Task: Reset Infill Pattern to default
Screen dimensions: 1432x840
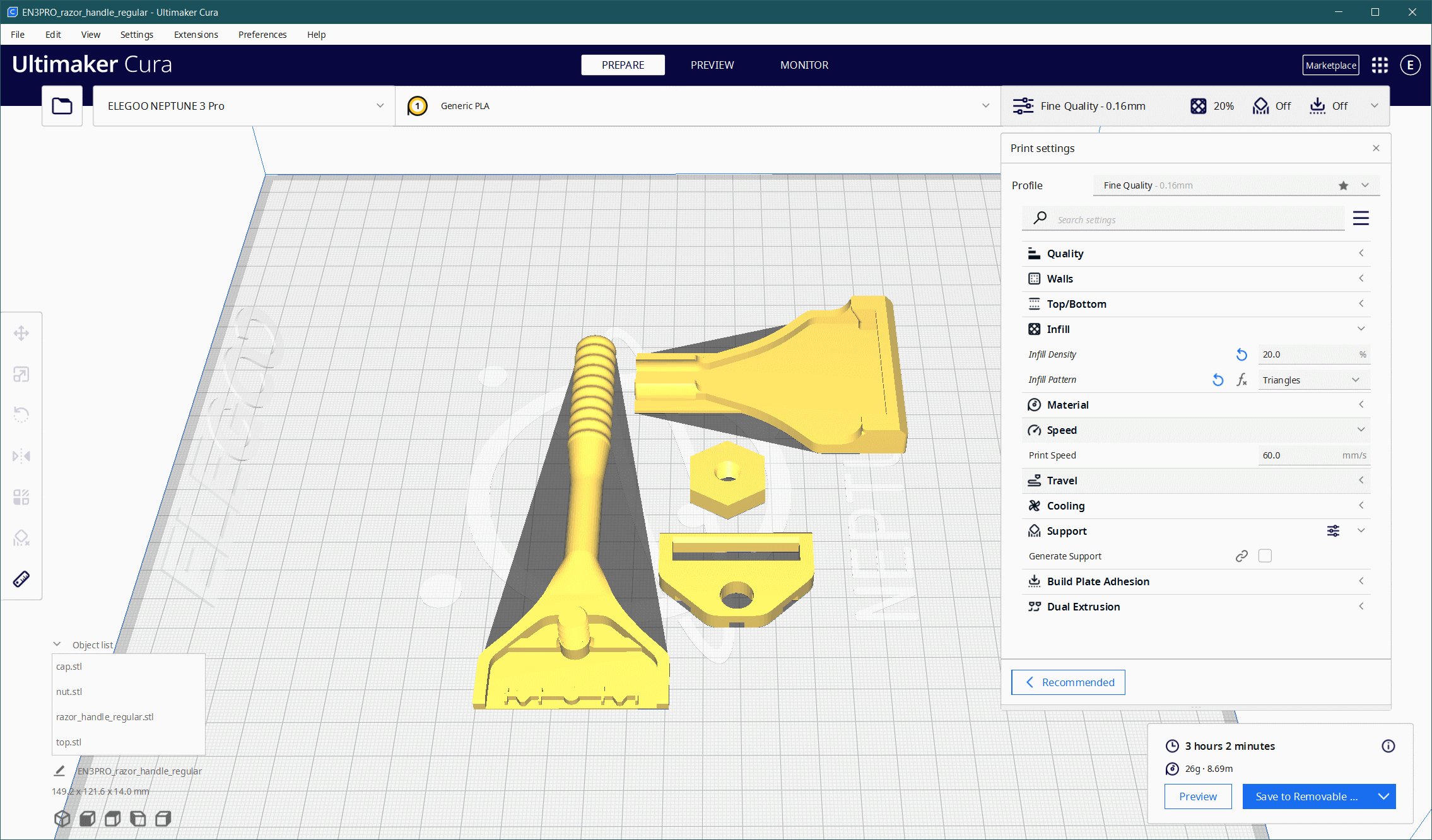Action: pos(1218,380)
